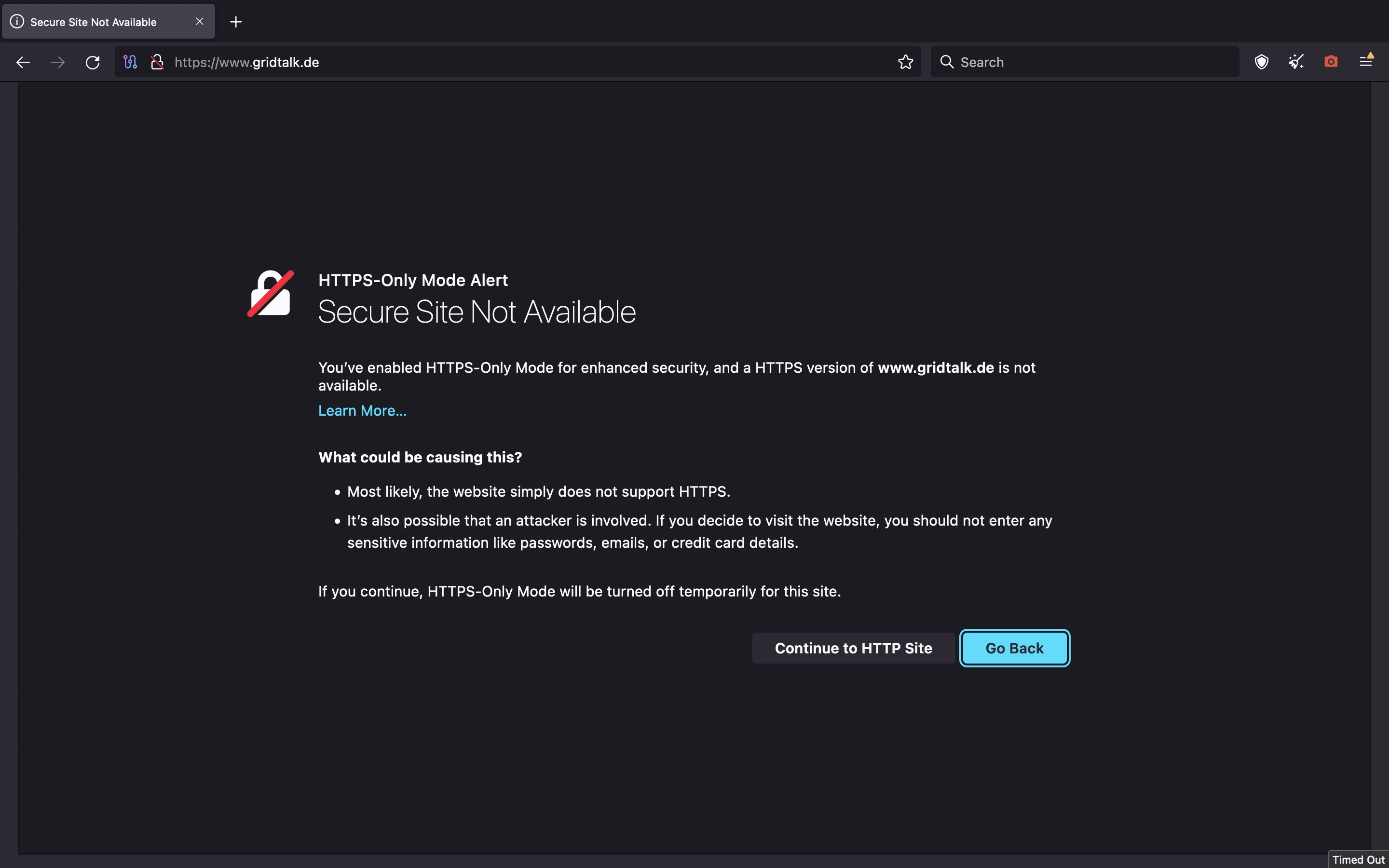Screen dimensions: 1389x868
Task: Open the Learn More link
Action: (362, 410)
